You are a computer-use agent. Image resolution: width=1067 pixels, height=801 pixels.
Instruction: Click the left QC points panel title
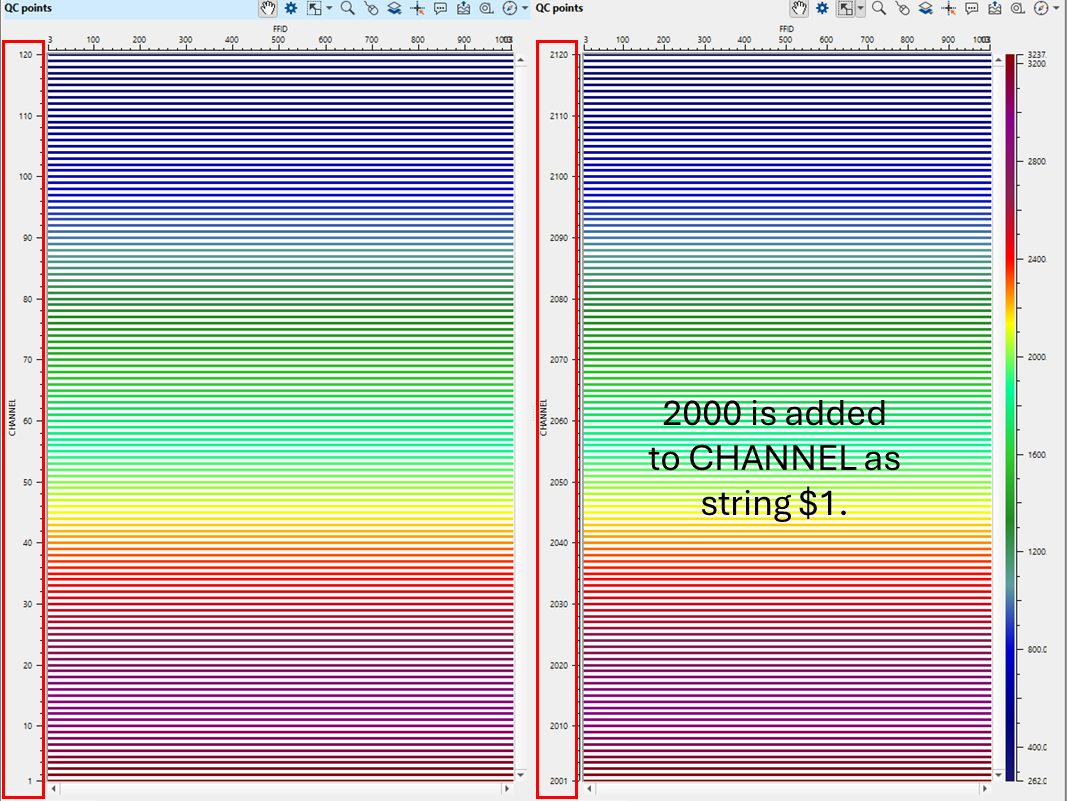click(27, 8)
